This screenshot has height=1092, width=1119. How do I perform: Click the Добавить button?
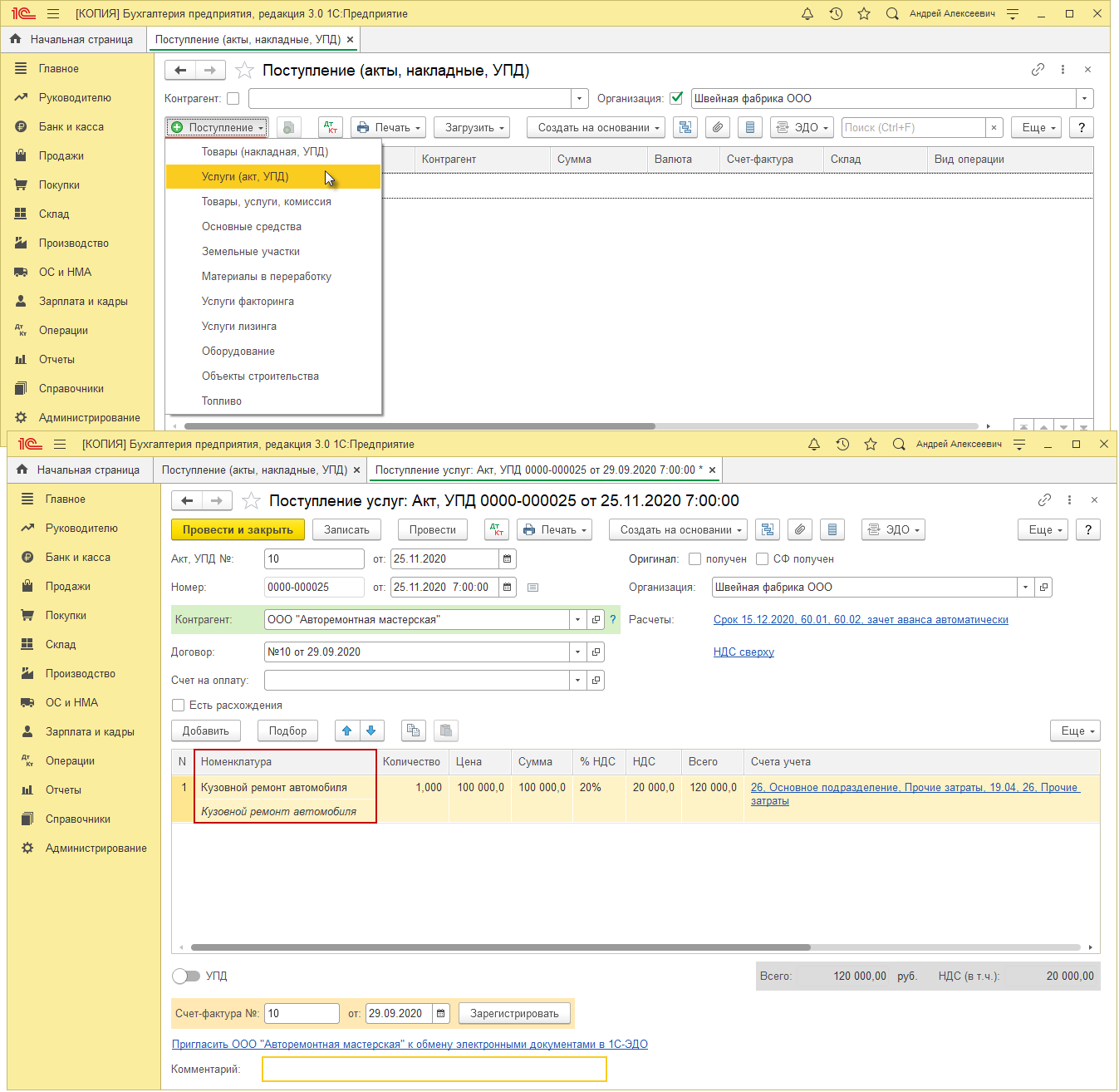pyautogui.click(x=206, y=730)
